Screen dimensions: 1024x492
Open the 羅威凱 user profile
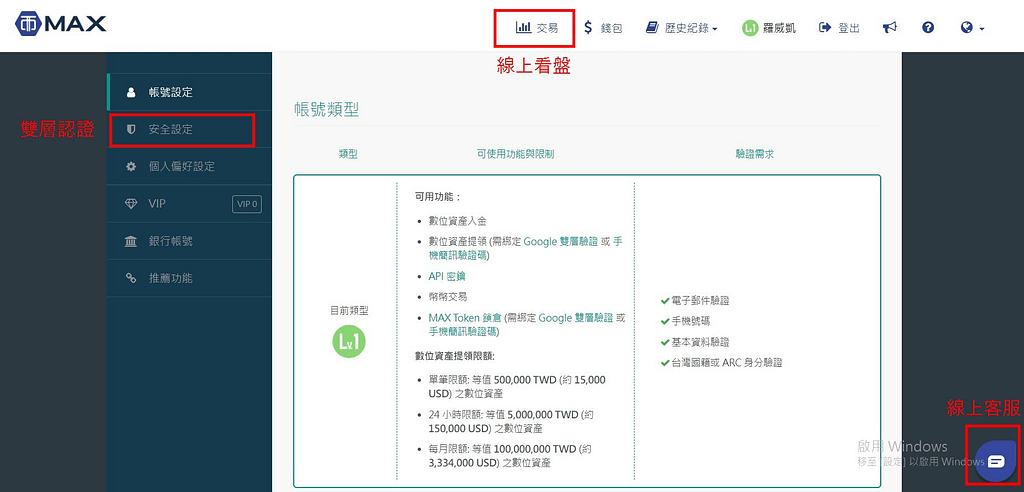(x=769, y=27)
